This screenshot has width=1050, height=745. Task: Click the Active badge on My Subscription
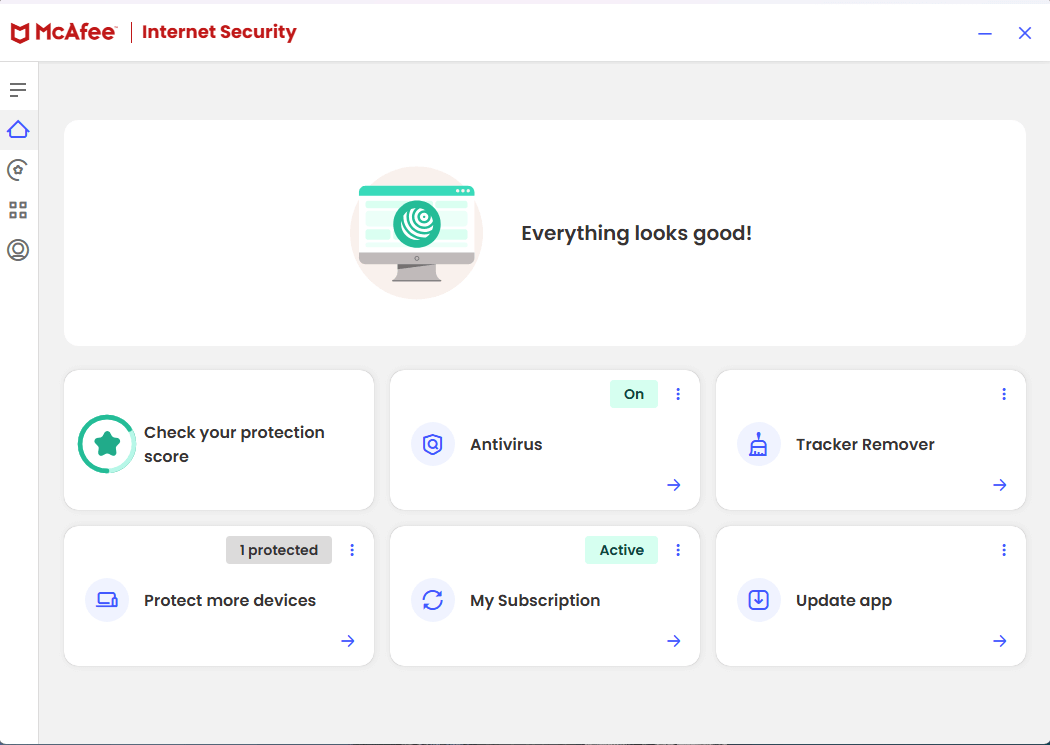[621, 550]
